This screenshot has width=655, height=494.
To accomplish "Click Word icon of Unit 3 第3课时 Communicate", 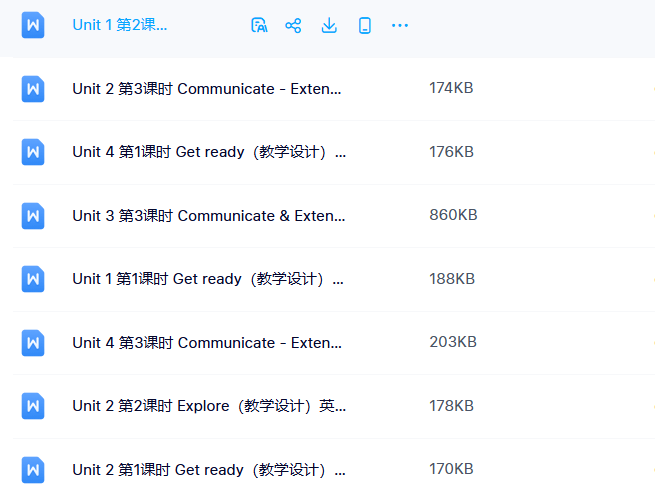I will tap(33, 216).
